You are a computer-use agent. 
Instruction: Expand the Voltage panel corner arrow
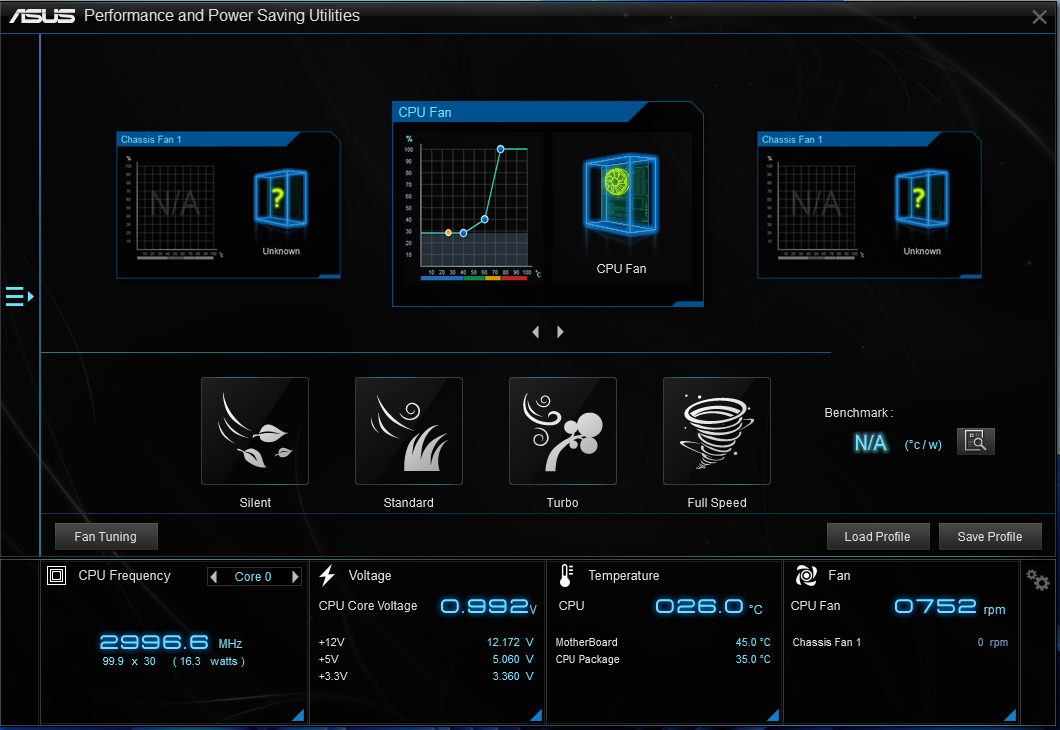(536, 715)
